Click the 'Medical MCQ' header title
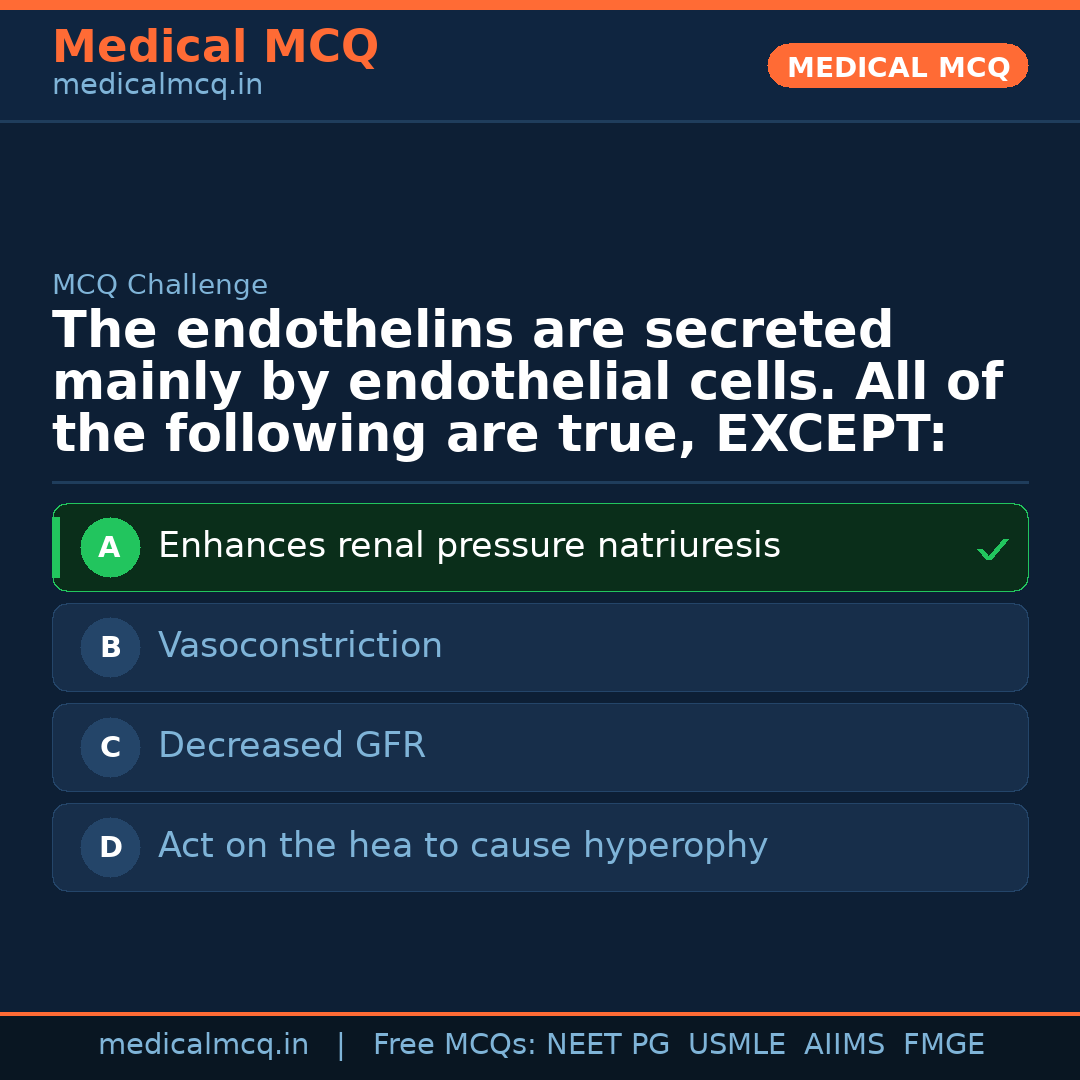This screenshot has height=1080, width=1080. pos(215,46)
